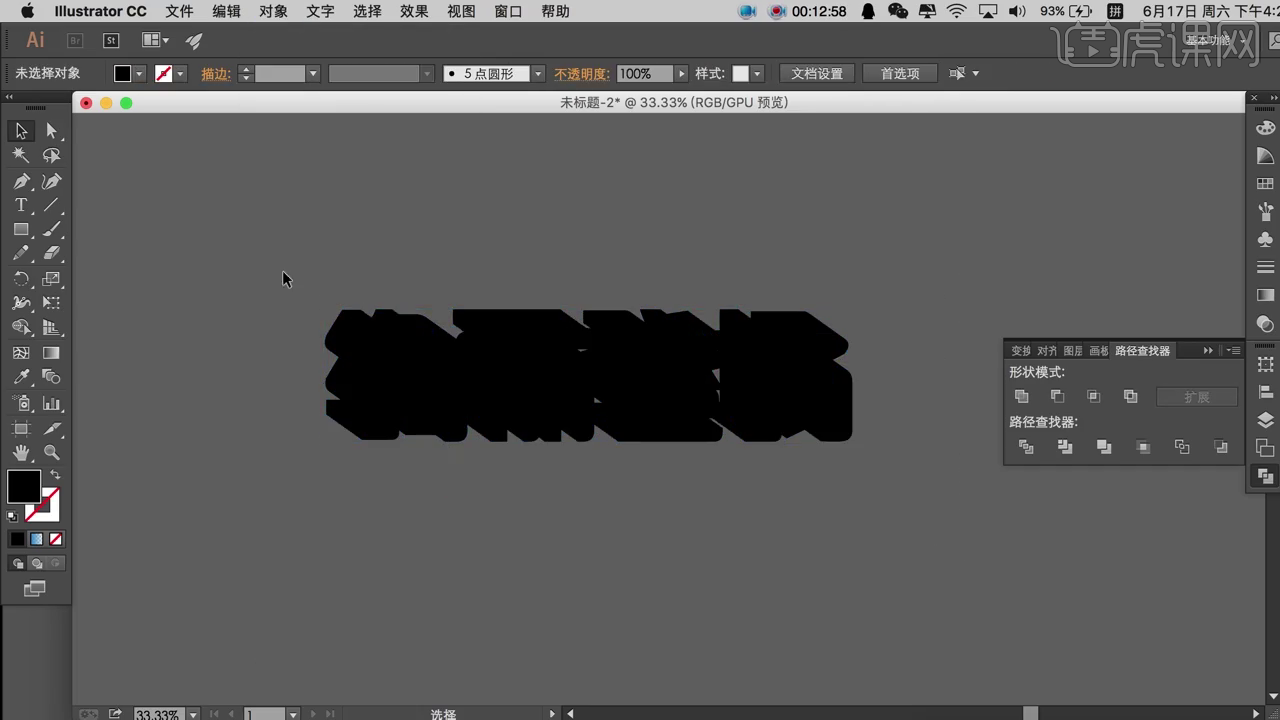Click the 不透明度 opacity link
Image resolution: width=1280 pixels, height=720 pixels.
coord(581,74)
